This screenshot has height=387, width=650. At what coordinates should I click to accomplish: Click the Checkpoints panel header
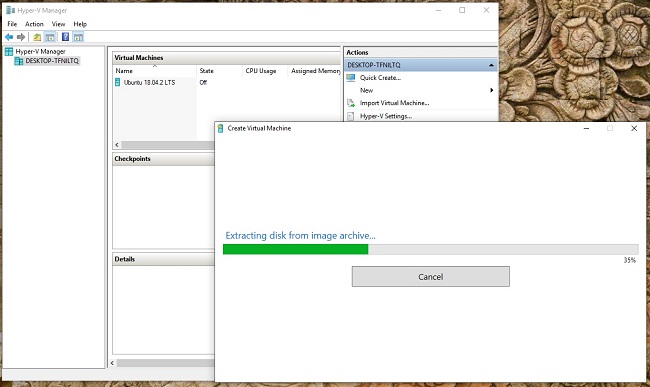coord(163,159)
